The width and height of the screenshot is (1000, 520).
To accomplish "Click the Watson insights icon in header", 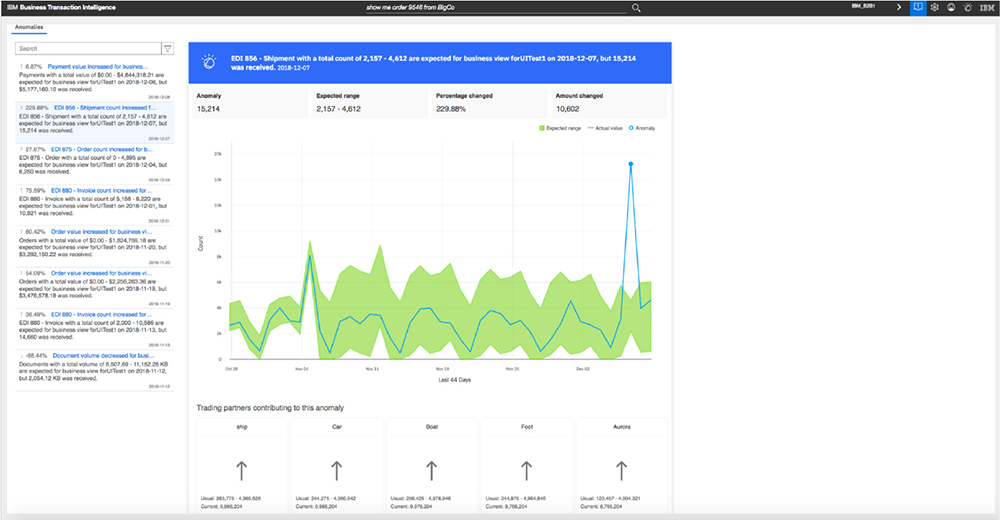I will point(967,8).
